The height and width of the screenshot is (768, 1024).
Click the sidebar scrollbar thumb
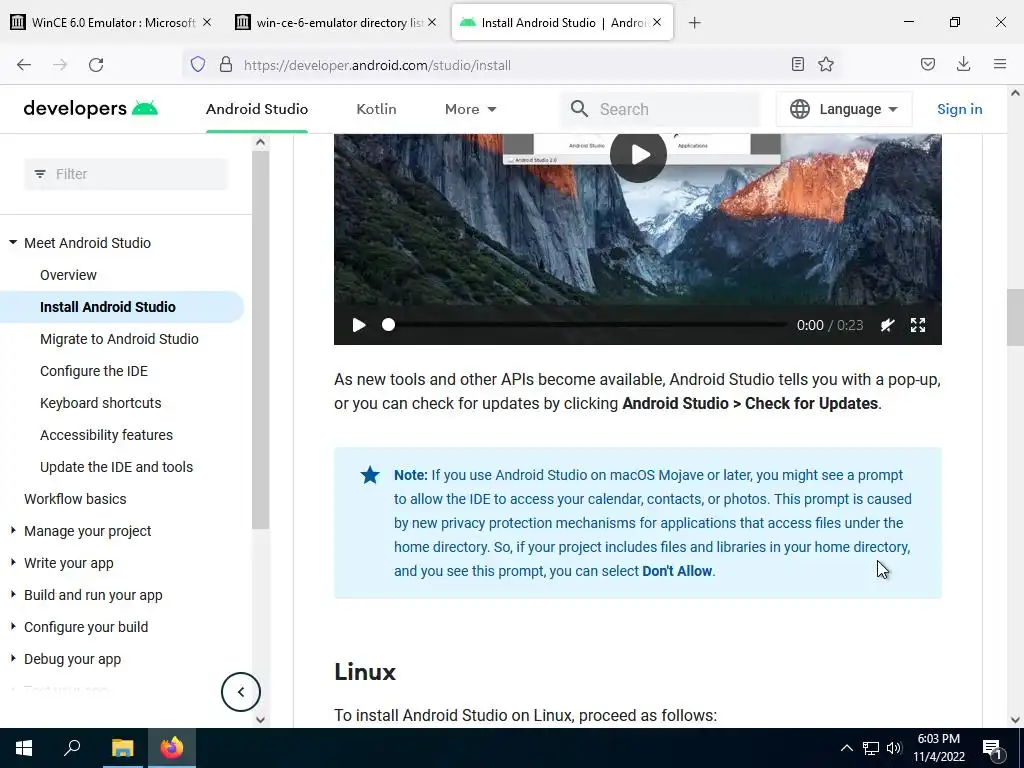point(261,340)
